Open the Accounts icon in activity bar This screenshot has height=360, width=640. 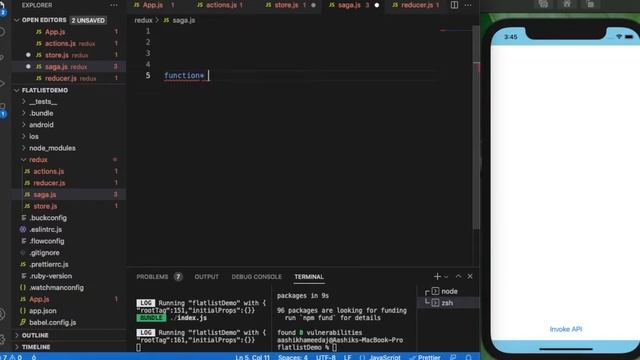(2, 314)
